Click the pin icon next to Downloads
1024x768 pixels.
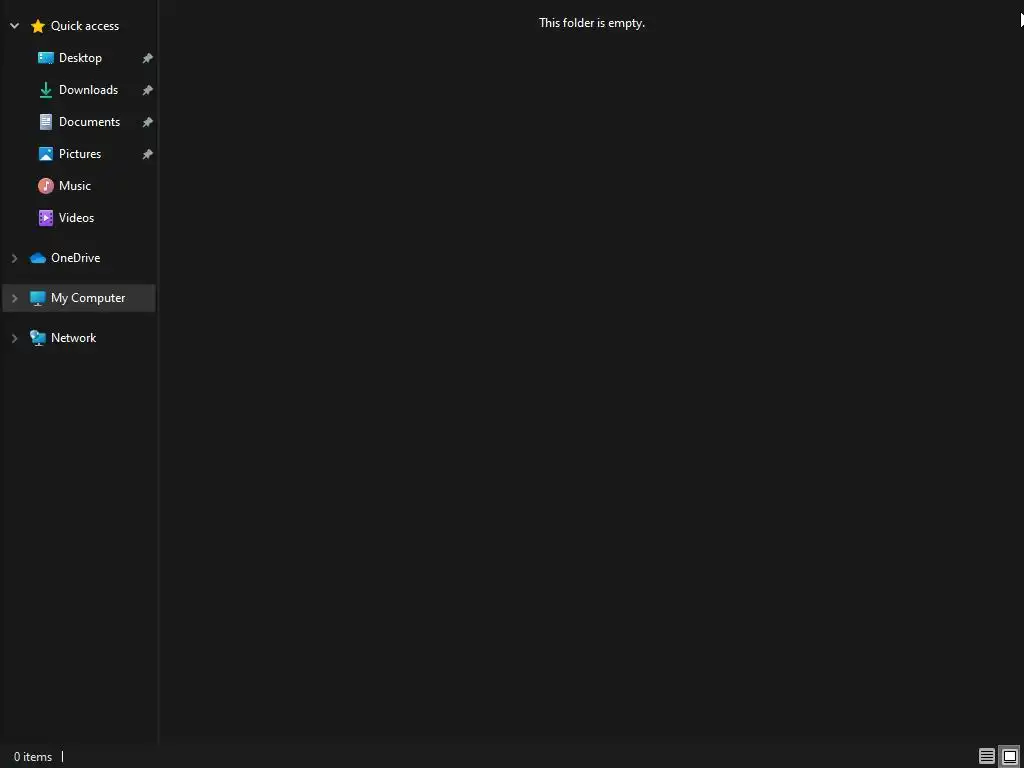point(148,90)
